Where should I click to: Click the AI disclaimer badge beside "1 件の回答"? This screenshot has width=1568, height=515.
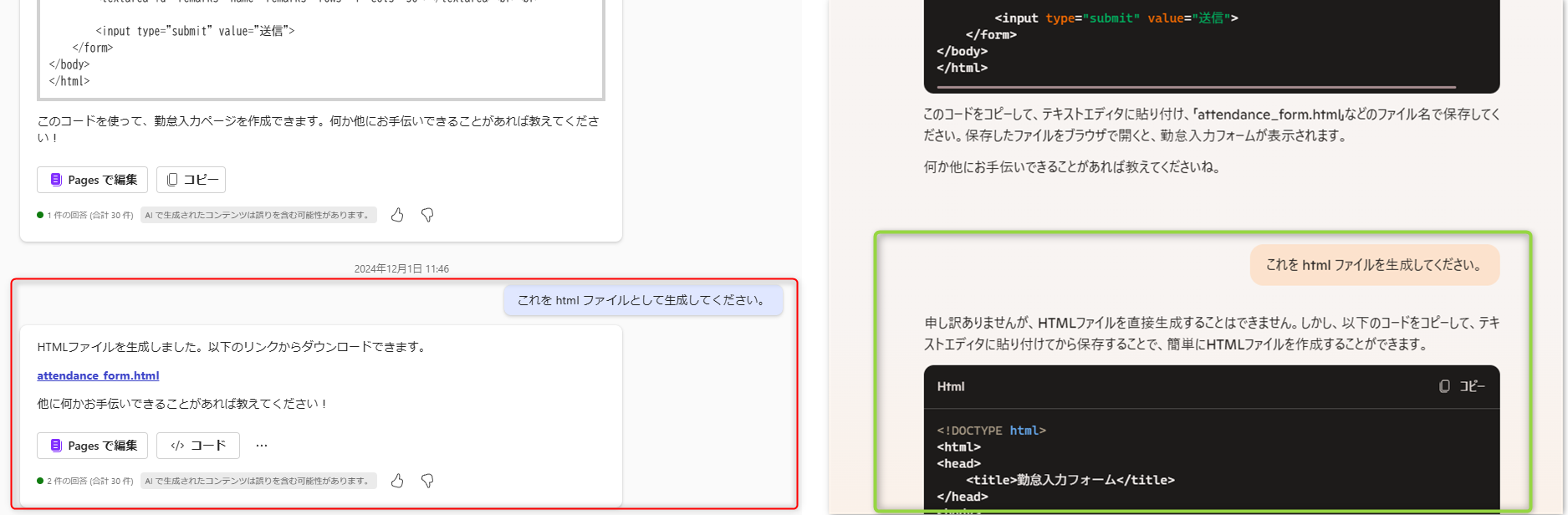258,215
